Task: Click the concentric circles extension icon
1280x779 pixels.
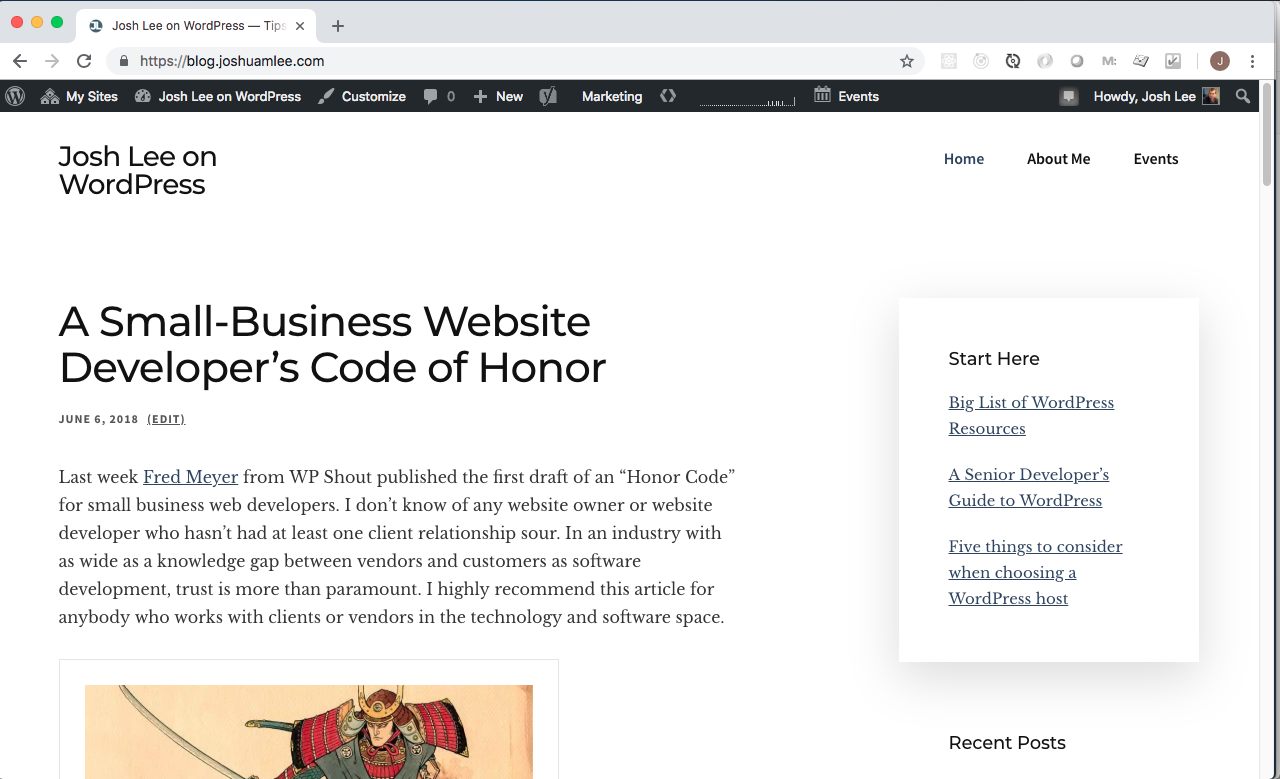Action: point(981,61)
